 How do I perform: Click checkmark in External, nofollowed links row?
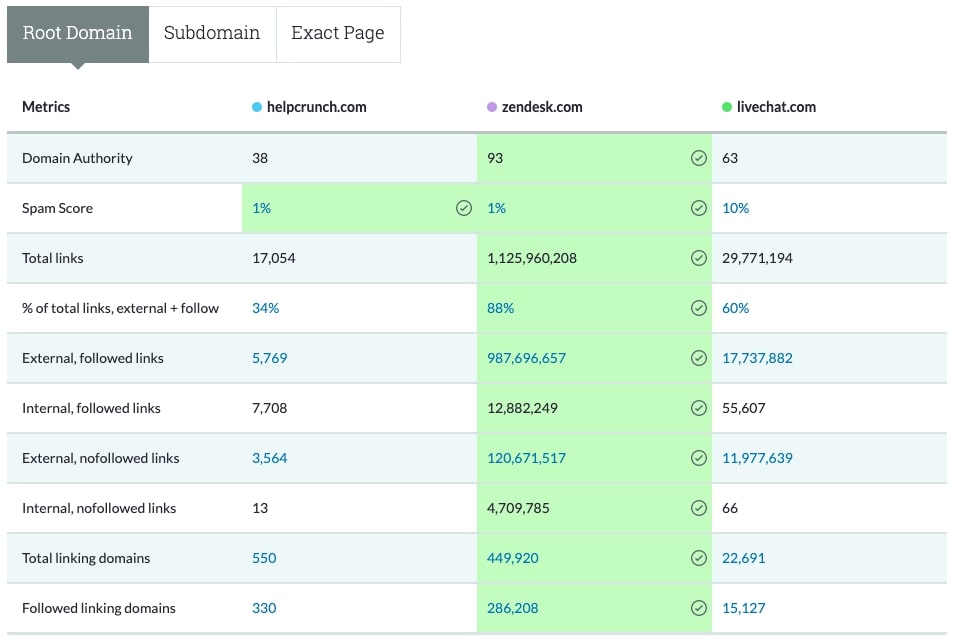(x=698, y=458)
